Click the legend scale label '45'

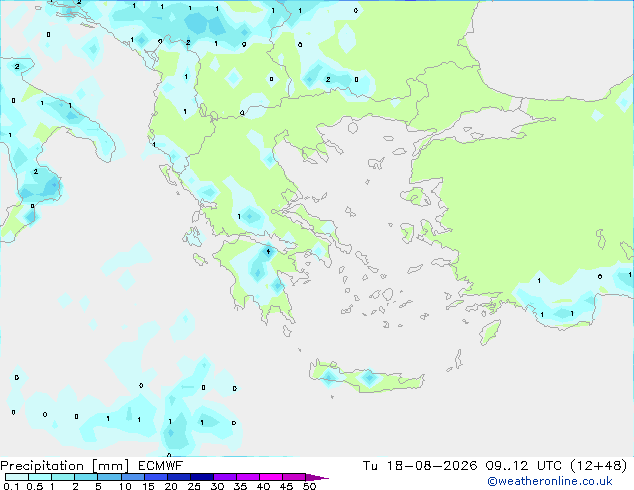pyautogui.click(x=286, y=486)
